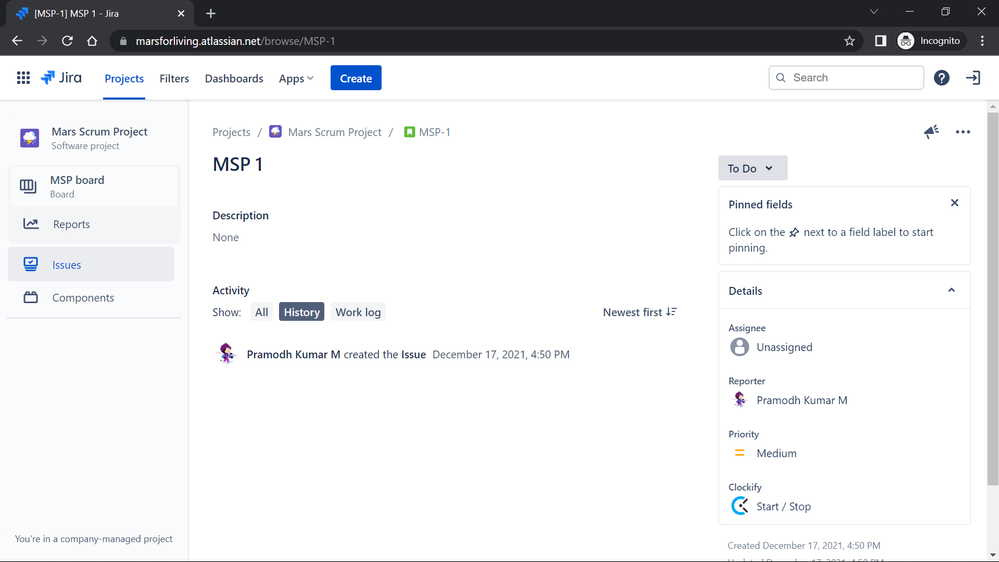This screenshot has width=999, height=562.
Task: Click the Issues monitor icon
Action: pyautogui.click(x=31, y=264)
